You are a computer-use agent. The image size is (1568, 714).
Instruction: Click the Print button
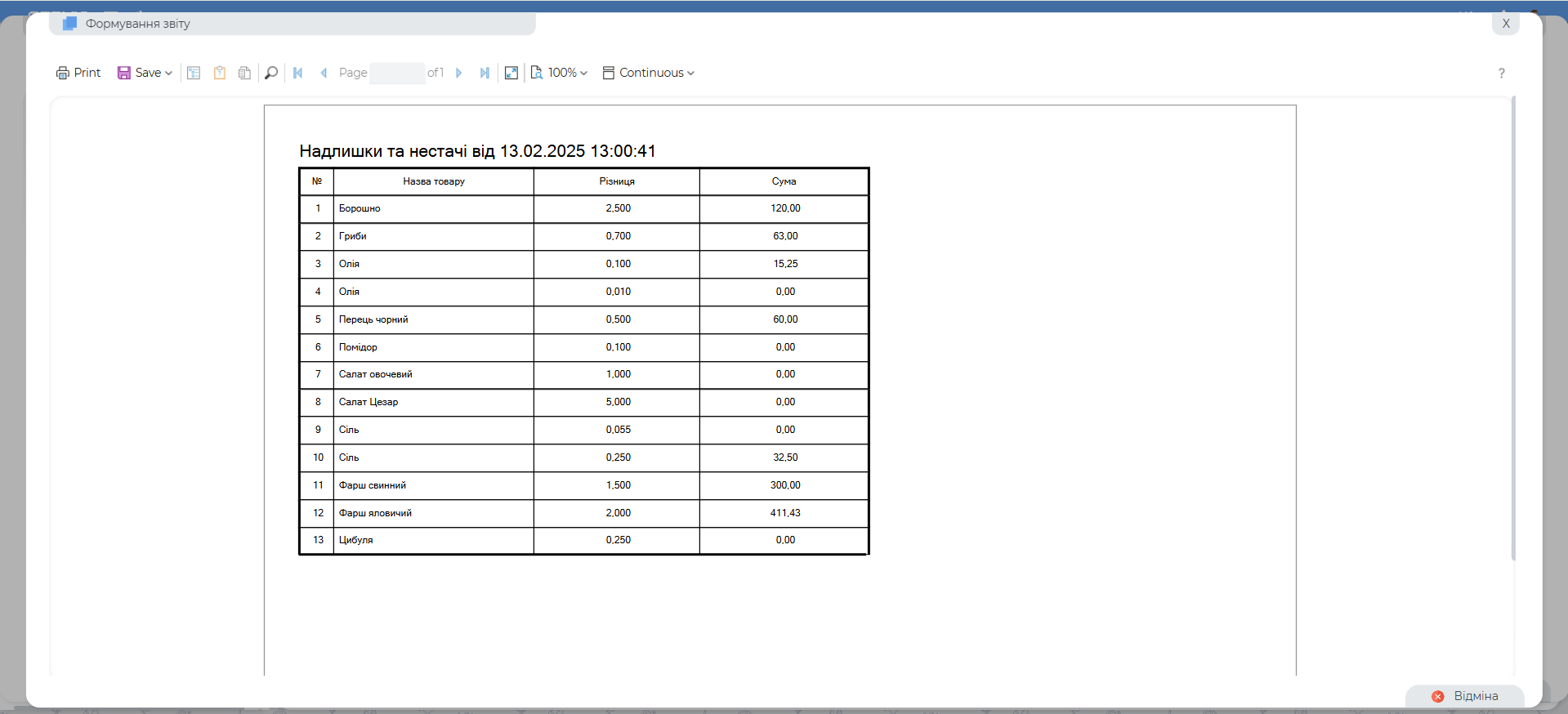coord(78,73)
